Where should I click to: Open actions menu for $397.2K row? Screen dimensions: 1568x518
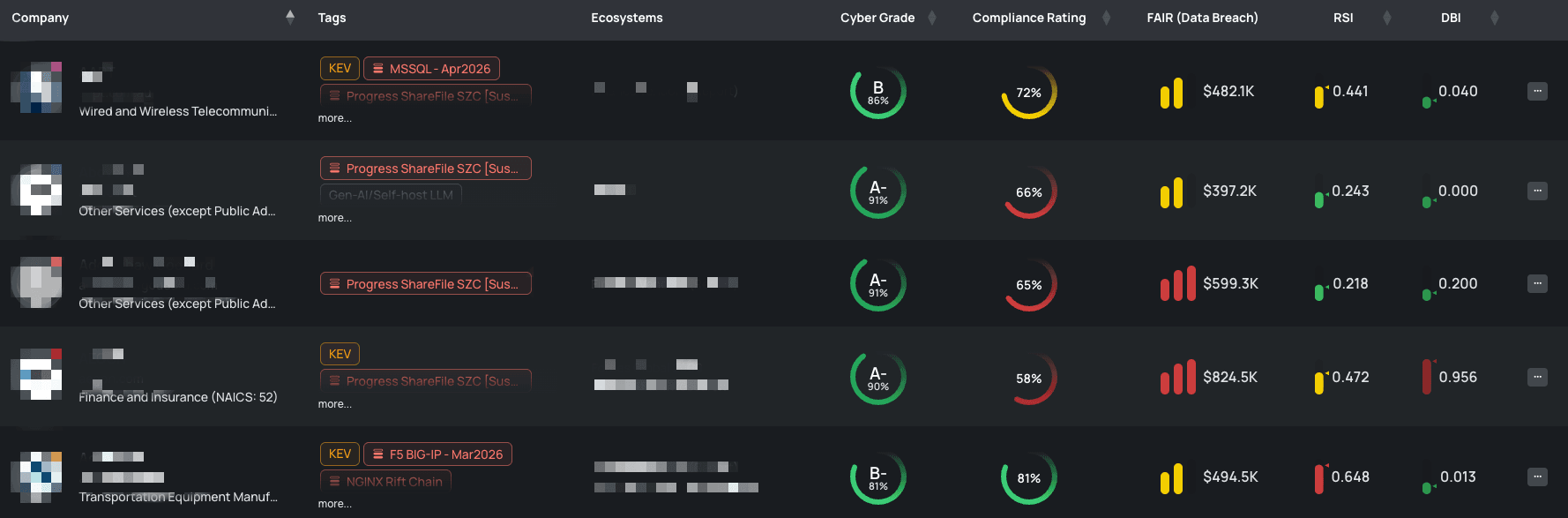coord(1537,191)
